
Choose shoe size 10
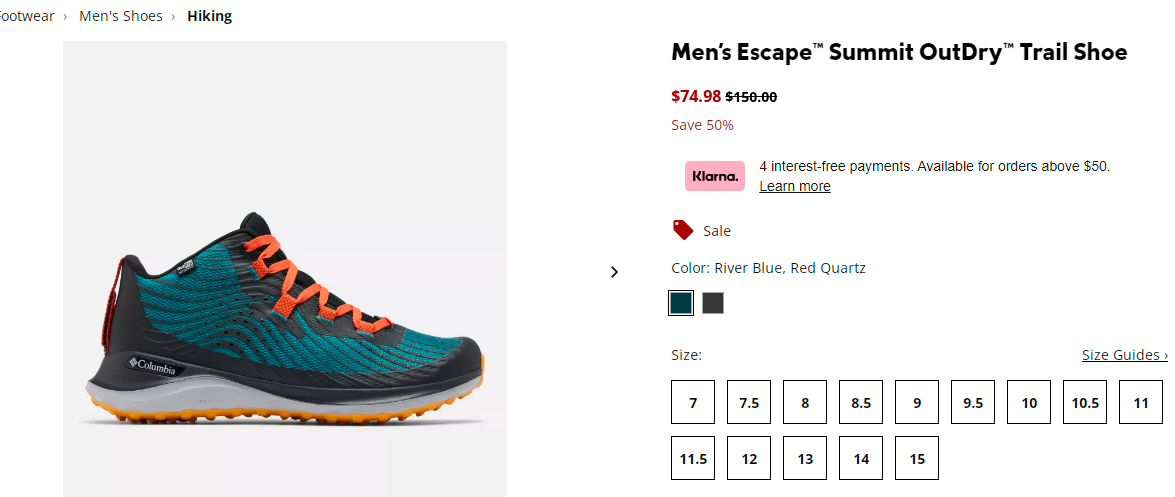tap(1029, 403)
